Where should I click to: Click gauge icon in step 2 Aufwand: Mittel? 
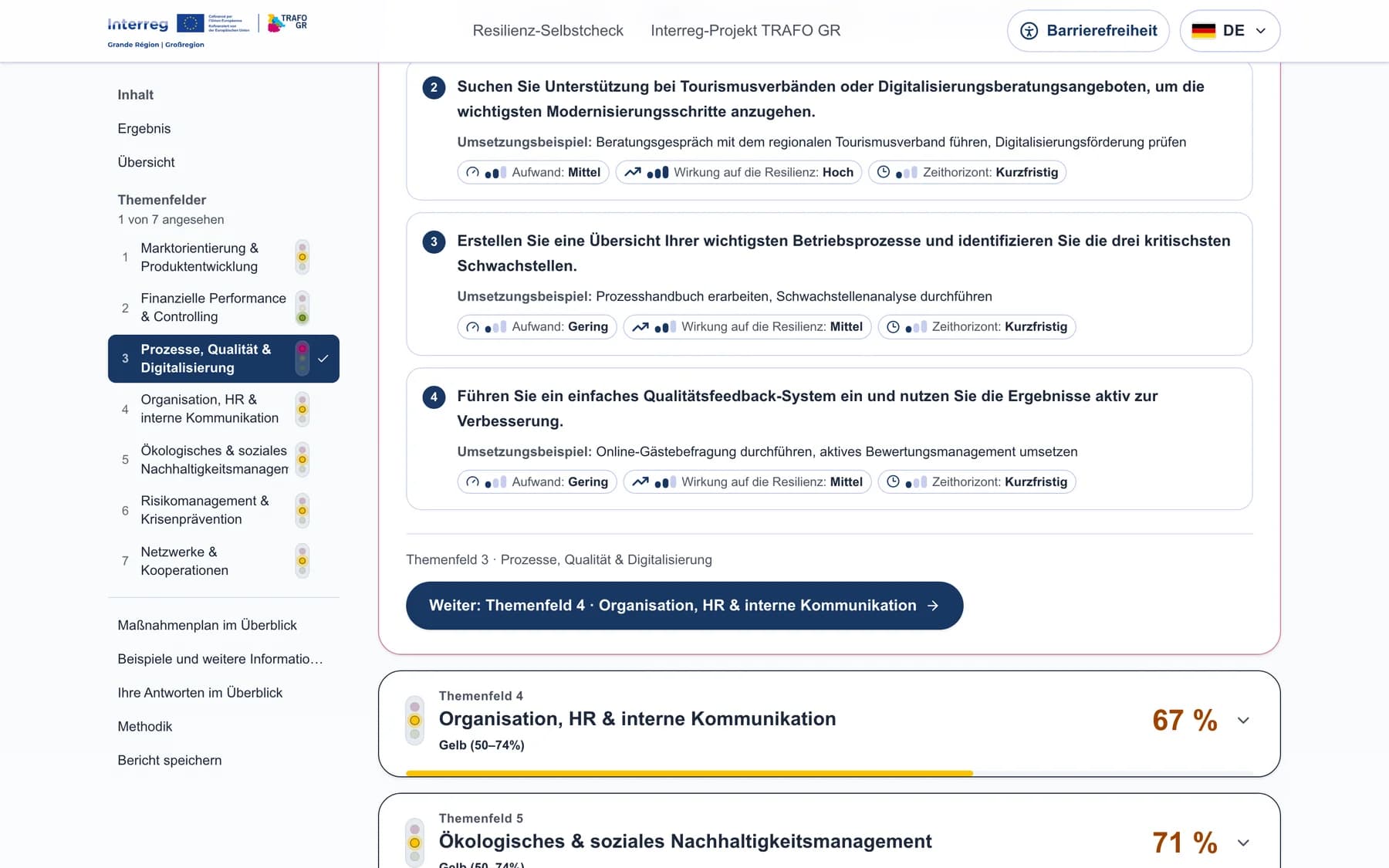[x=472, y=172]
